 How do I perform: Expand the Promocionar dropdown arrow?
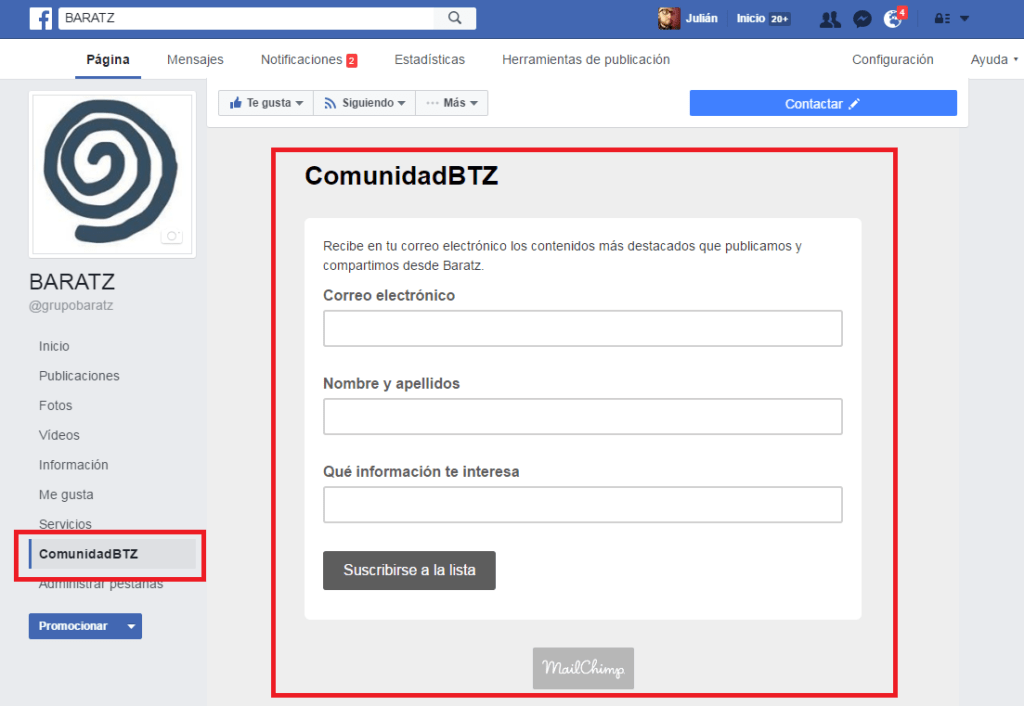click(131, 626)
